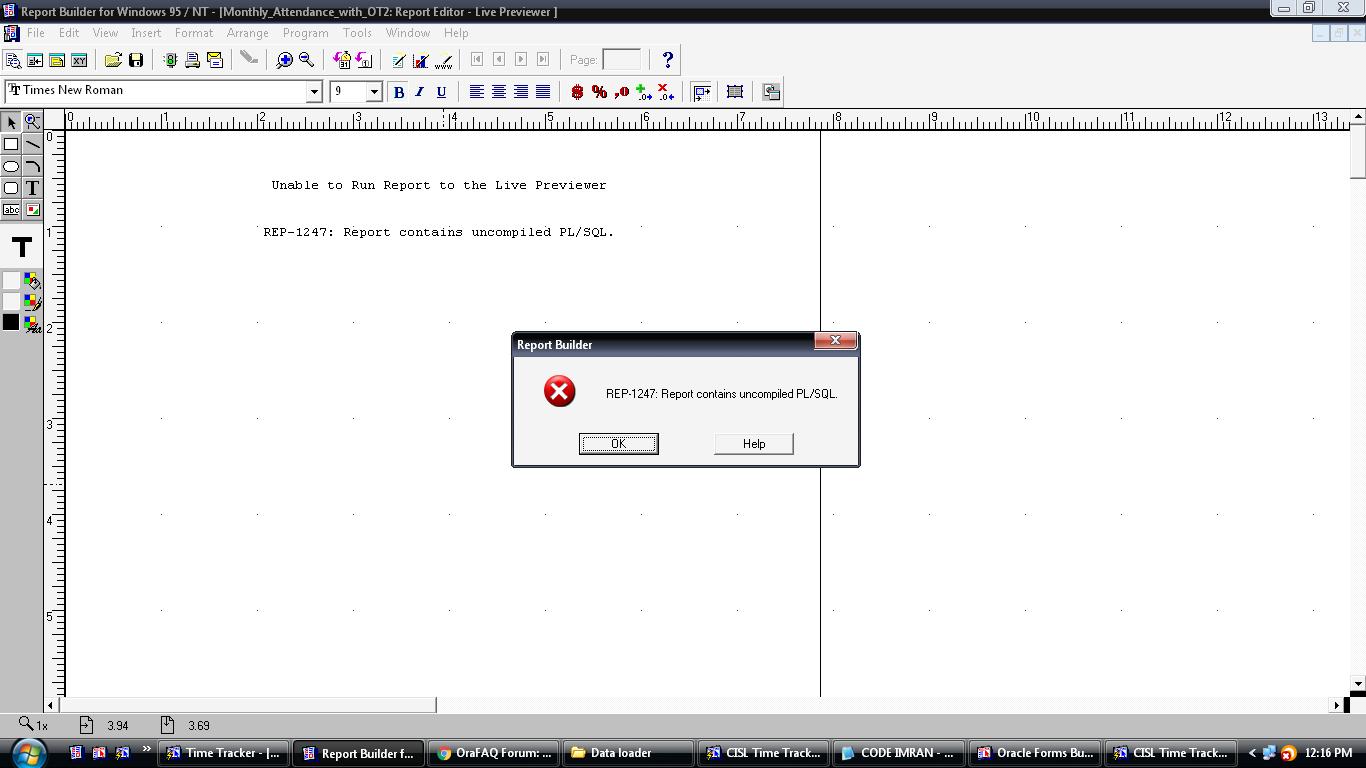Open the Program menu
The width and height of the screenshot is (1366, 768).
(x=305, y=33)
